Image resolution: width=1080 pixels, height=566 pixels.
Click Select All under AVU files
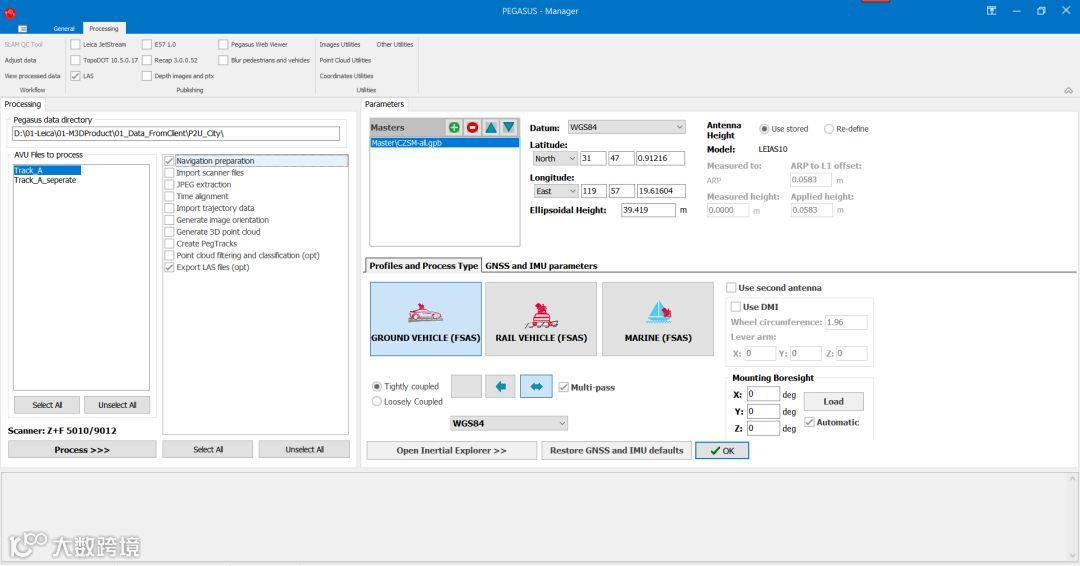[47, 405]
